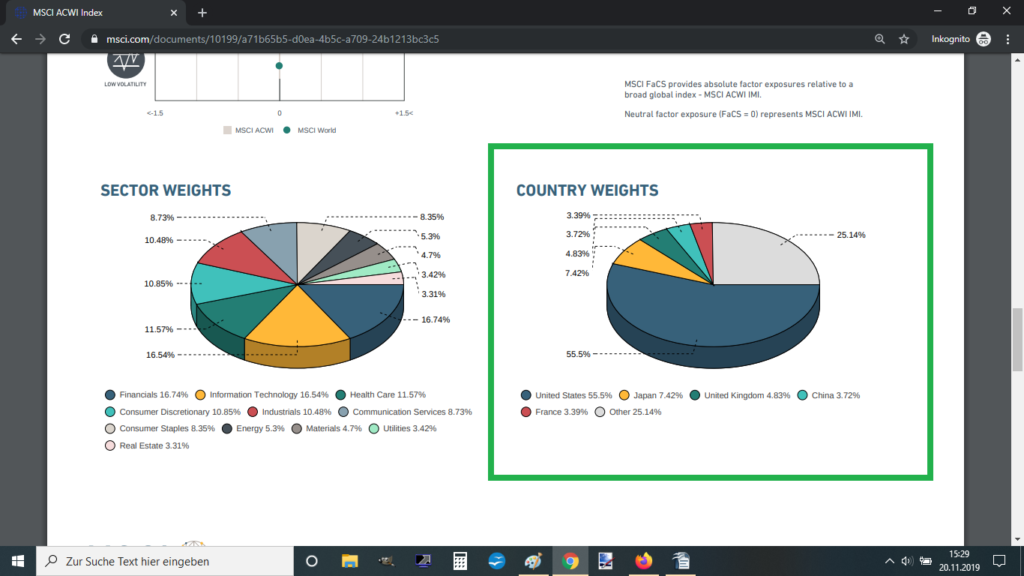
Task: Go back to the previous page
Action: coord(16,39)
